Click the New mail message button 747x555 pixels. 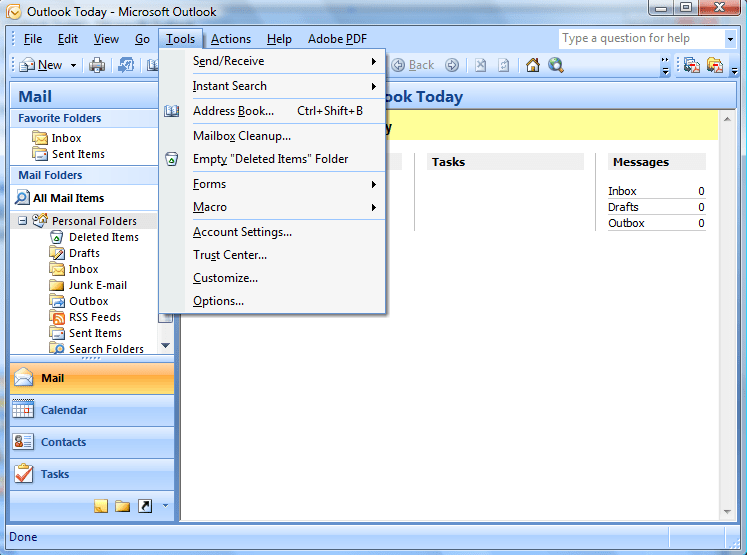(41, 65)
